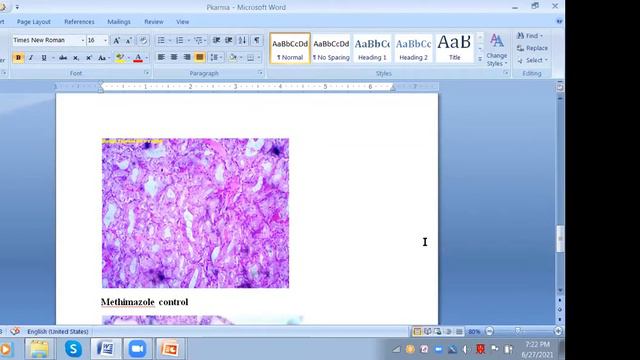Open Change Styles menu

[x=497, y=50]
